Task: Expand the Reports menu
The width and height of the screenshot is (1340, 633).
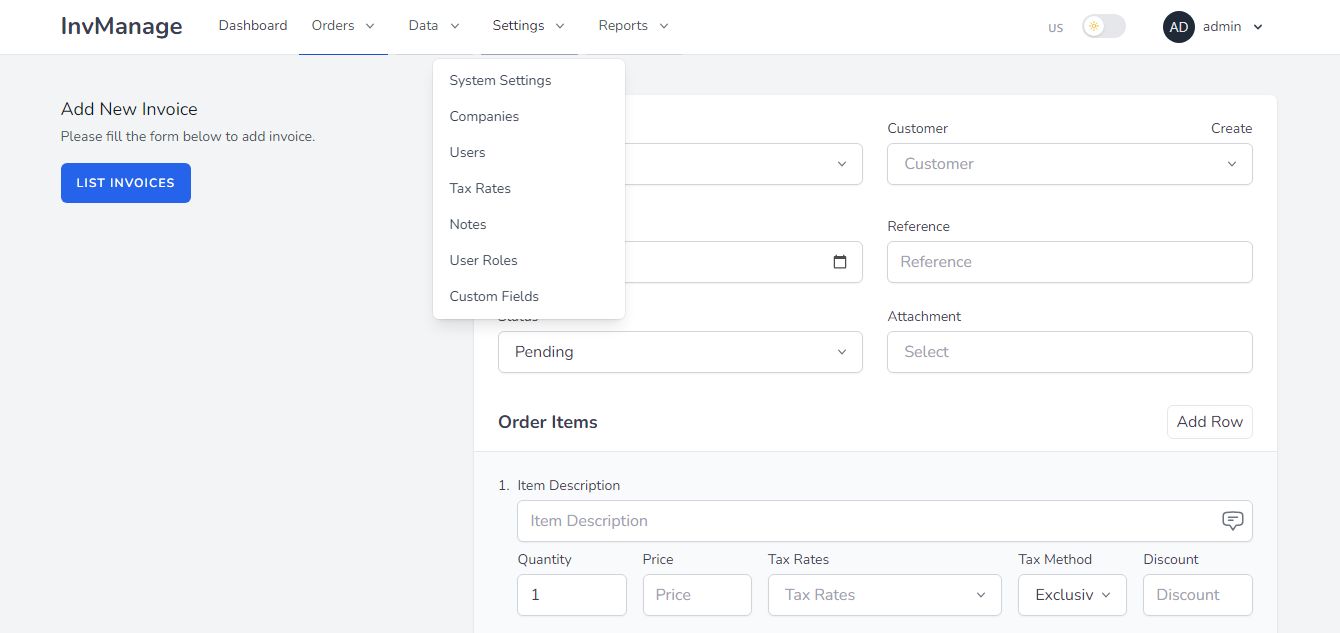Action: coord(633,26)
